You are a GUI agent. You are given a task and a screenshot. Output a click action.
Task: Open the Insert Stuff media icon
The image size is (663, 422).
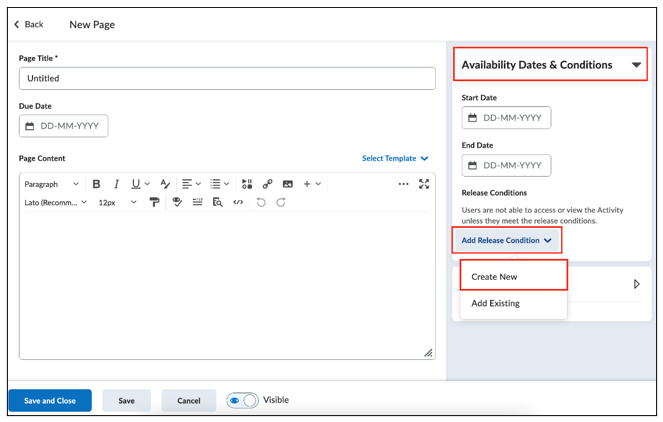pos(247,184)
